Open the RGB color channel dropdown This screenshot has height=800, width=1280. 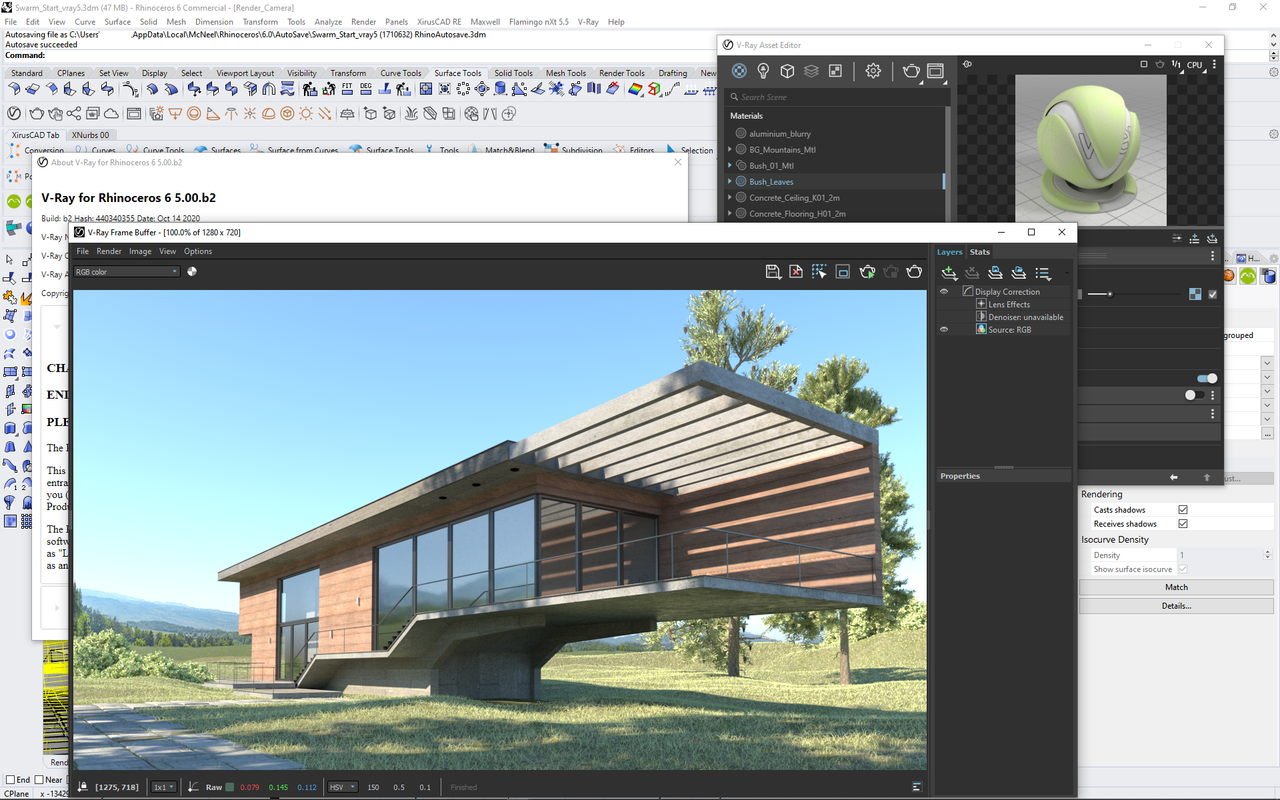click(127, 271)
